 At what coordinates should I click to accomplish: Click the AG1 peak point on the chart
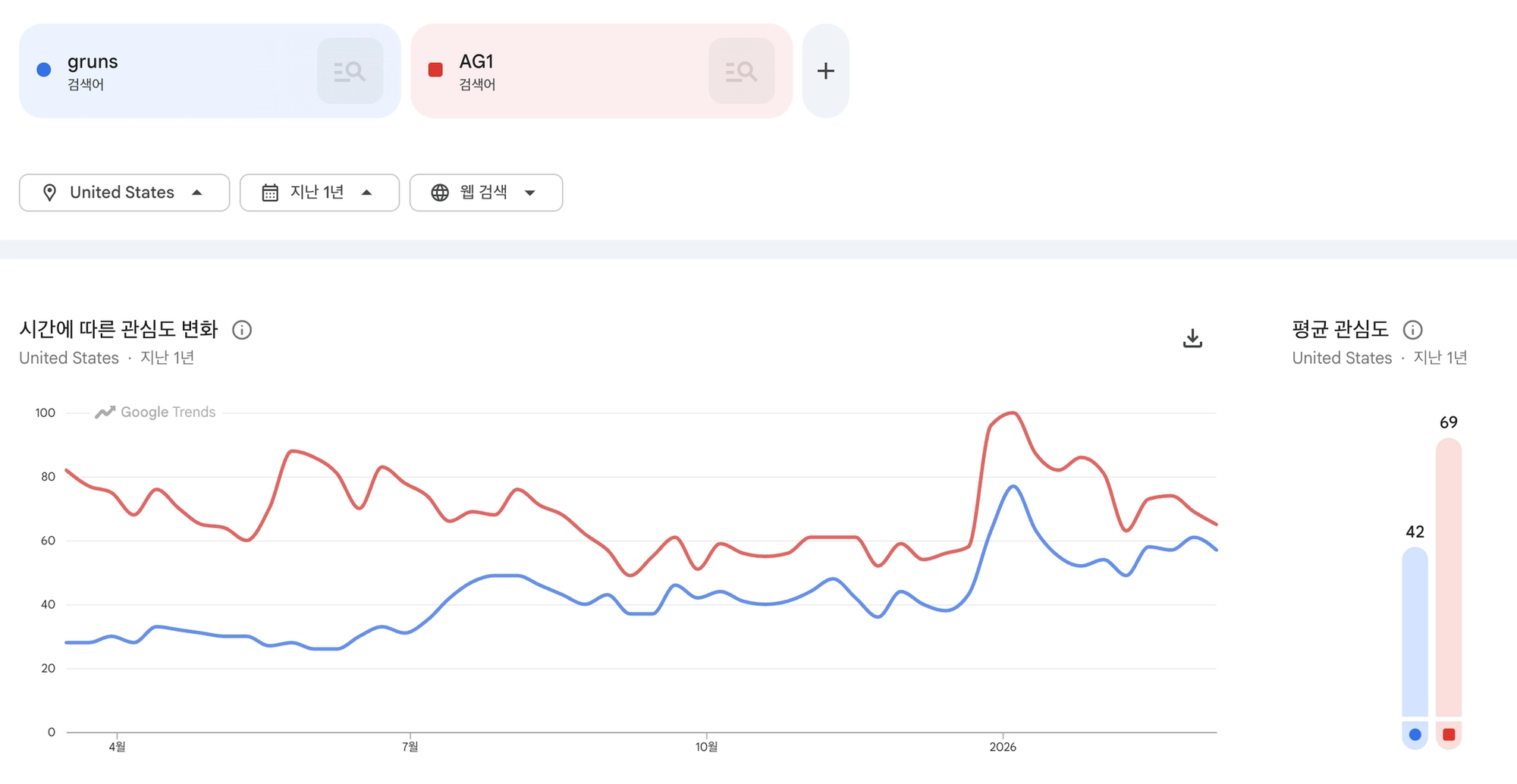coord(1014,413)
